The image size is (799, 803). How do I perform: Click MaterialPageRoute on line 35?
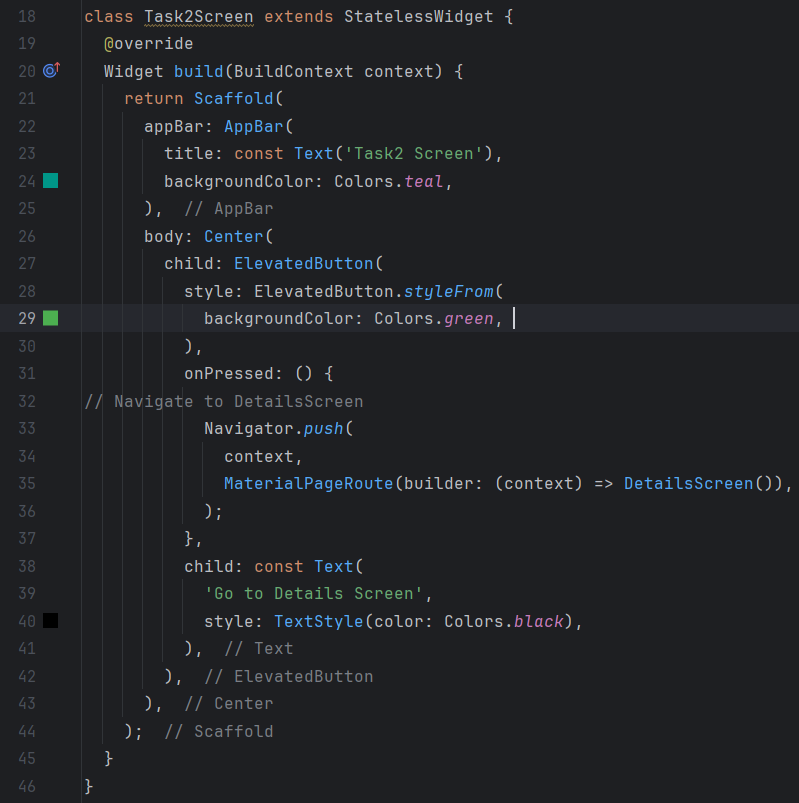[x=308, y=483]
